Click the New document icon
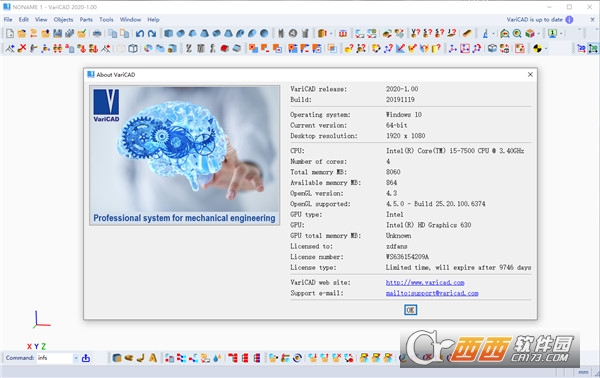This screenshot has height=378, width=600. [10, 34]
